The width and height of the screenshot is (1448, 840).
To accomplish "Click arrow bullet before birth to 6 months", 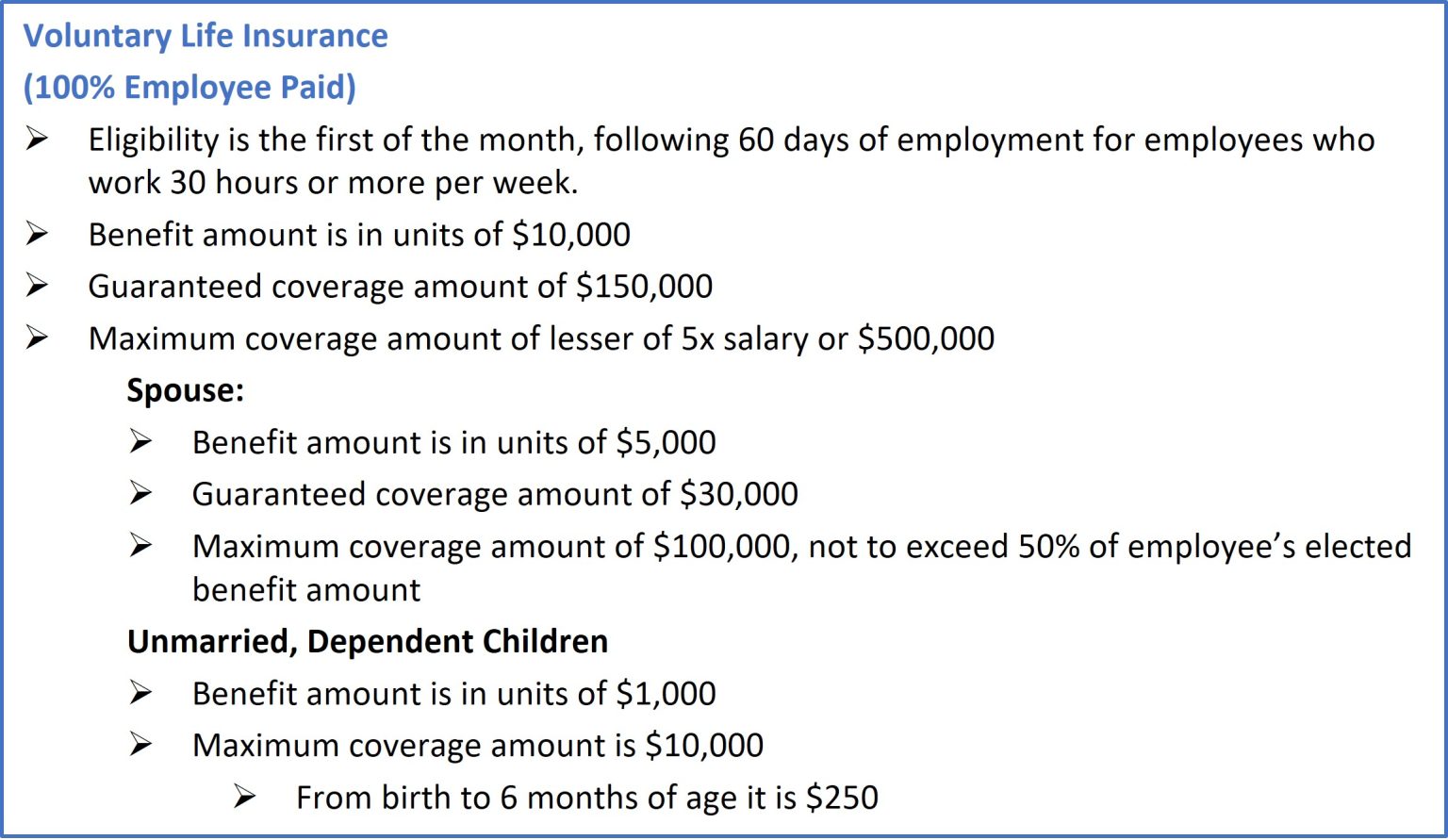I will 244,798.
